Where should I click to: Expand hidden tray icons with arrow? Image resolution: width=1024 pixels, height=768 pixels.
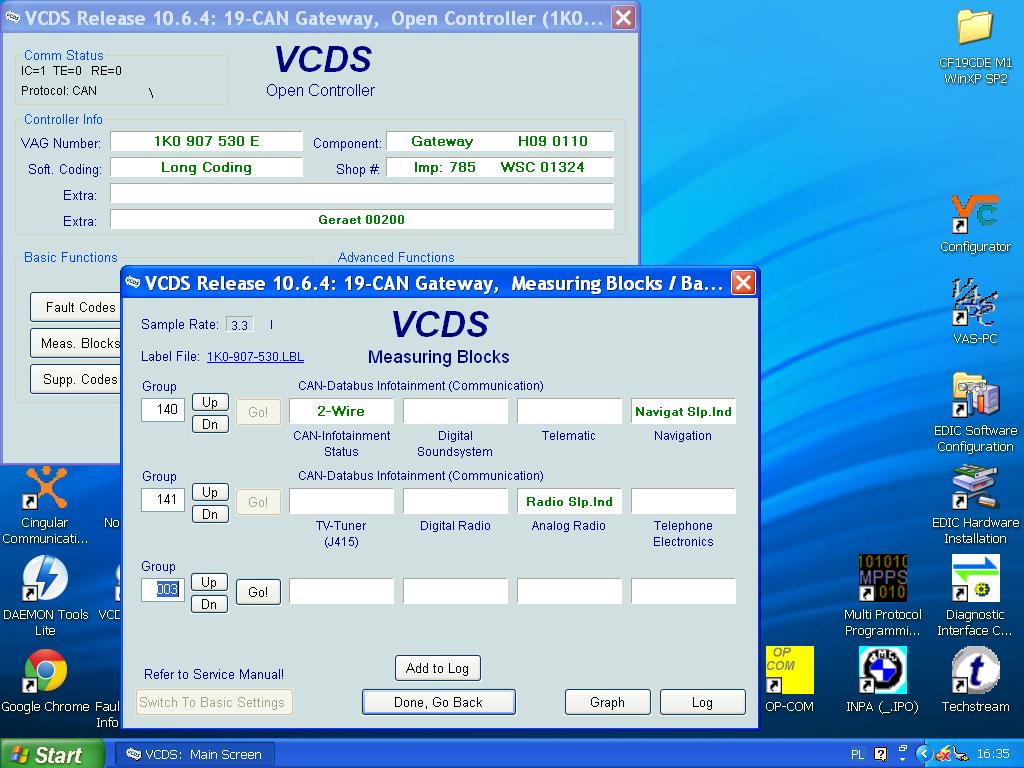click(923, 754)
